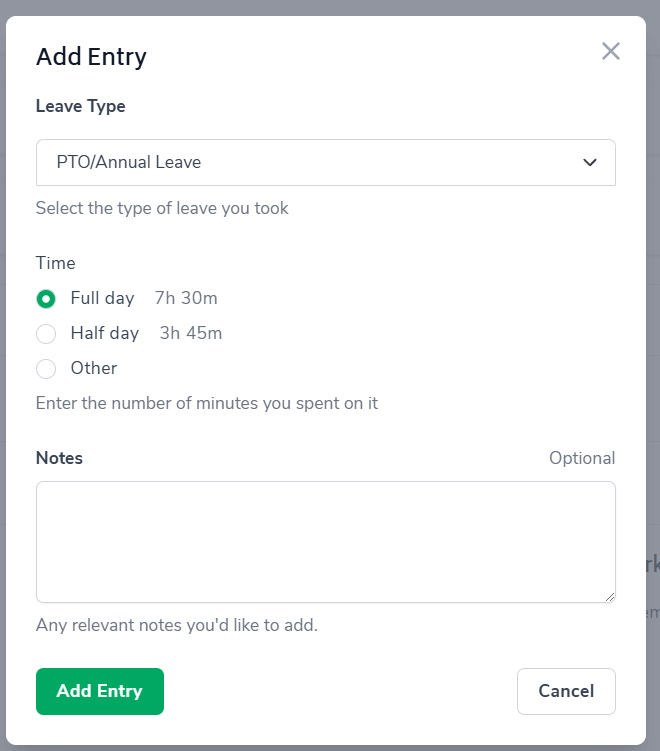Click the Leave Type field label
This screenshot has height=751, width=660.
81,106
